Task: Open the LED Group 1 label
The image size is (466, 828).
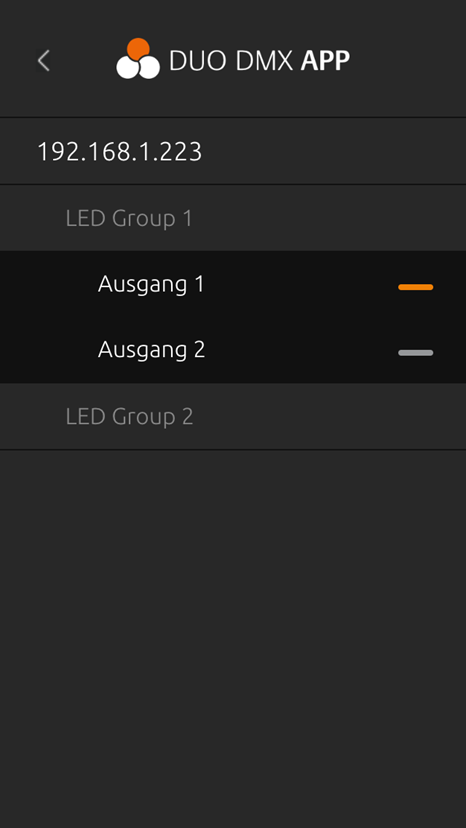Action: click(x=129, y=219)
